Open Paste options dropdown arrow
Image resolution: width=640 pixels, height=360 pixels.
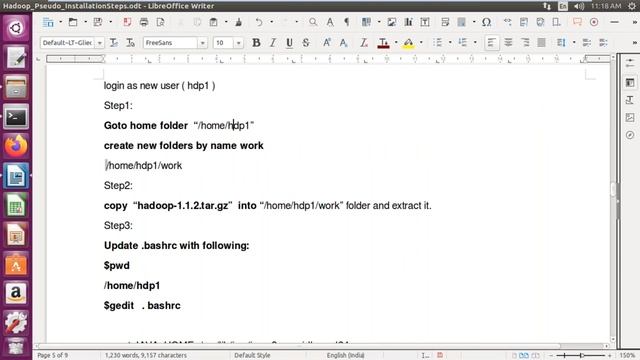point(226,22)
